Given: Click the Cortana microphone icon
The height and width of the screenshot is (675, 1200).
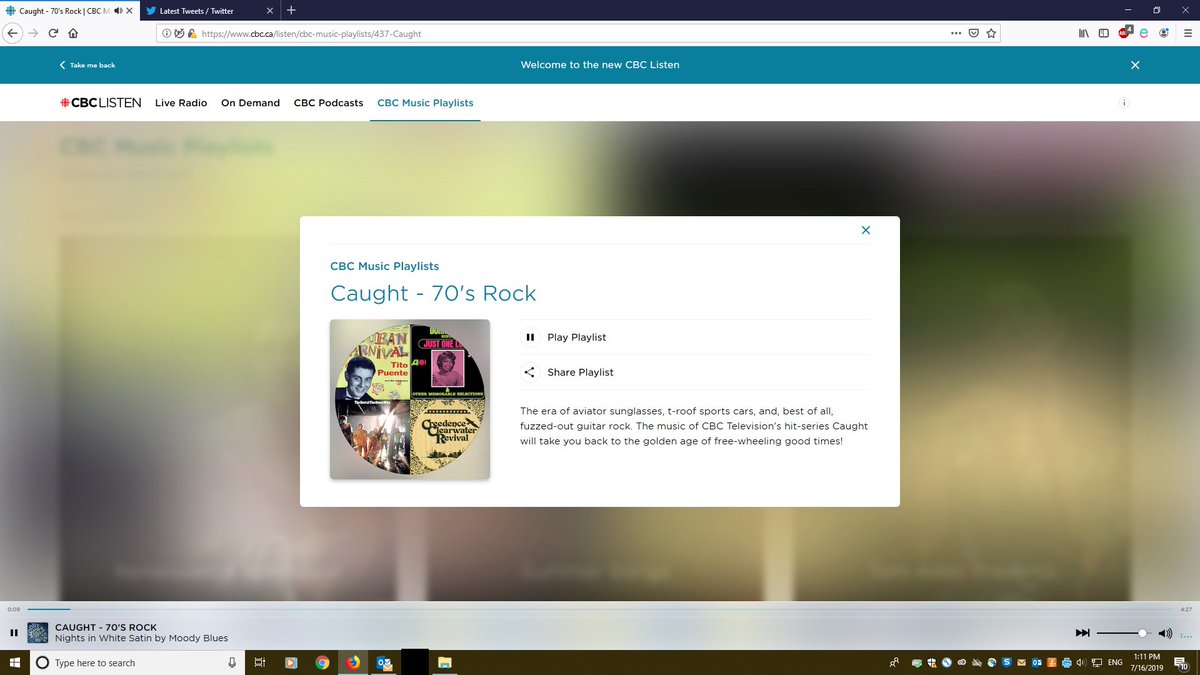Looking at the screenshot, I should [x=232, y=662].
